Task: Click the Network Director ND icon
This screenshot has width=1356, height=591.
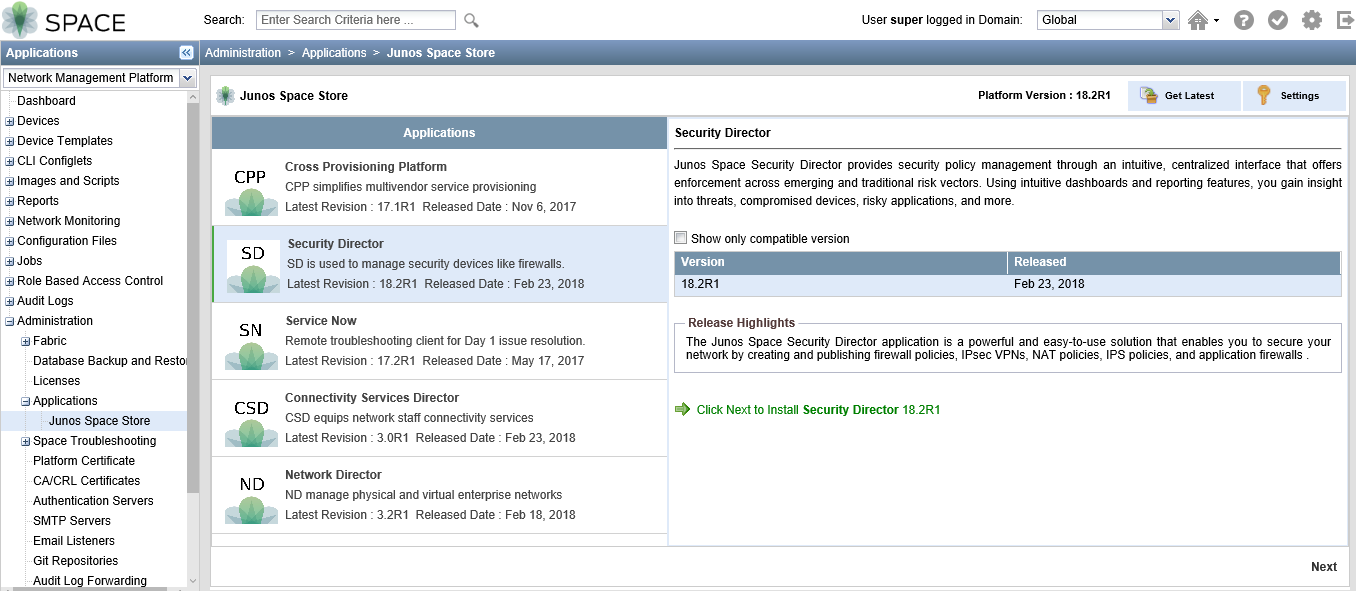Action: (x=251, y=498)
